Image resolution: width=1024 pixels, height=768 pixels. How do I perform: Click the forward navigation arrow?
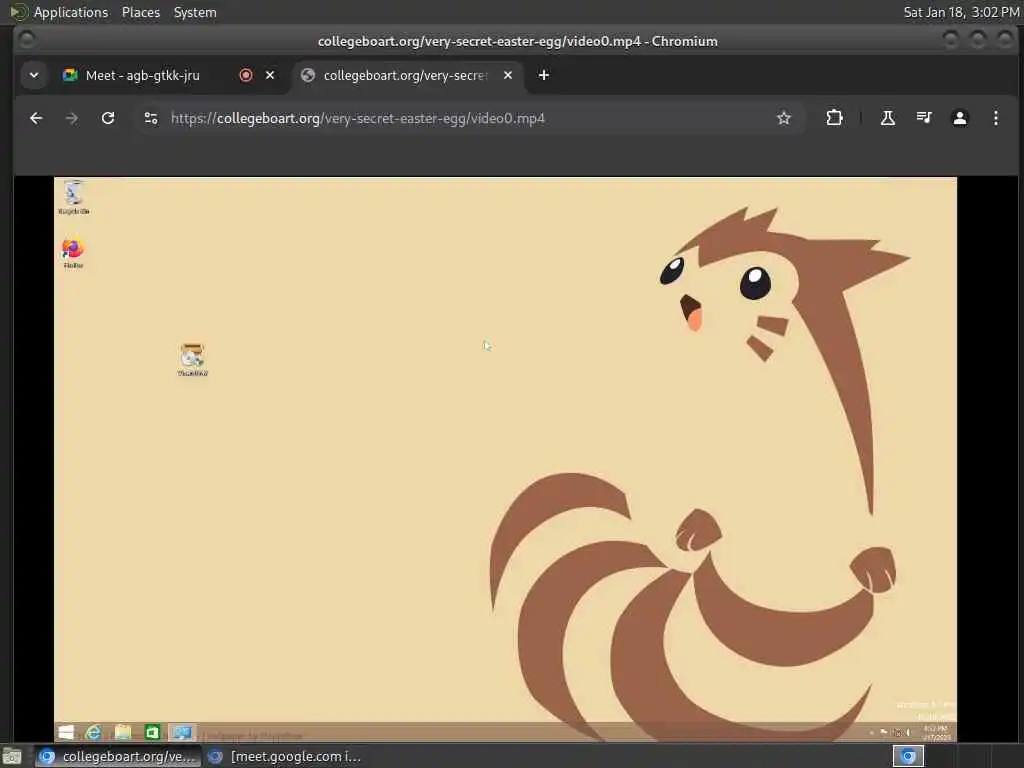[72, 118]
